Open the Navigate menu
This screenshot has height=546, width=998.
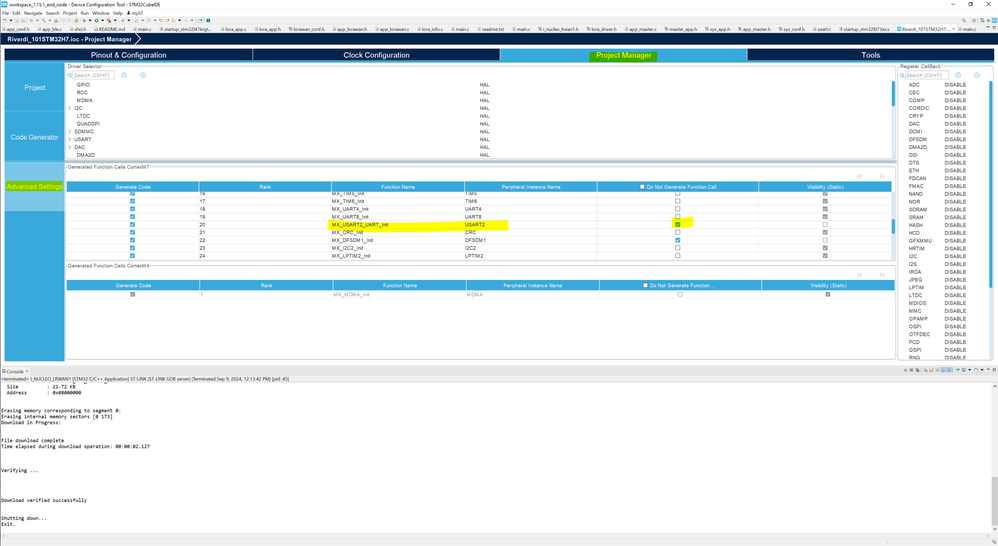pyautogui.click(x=33, y=13)
